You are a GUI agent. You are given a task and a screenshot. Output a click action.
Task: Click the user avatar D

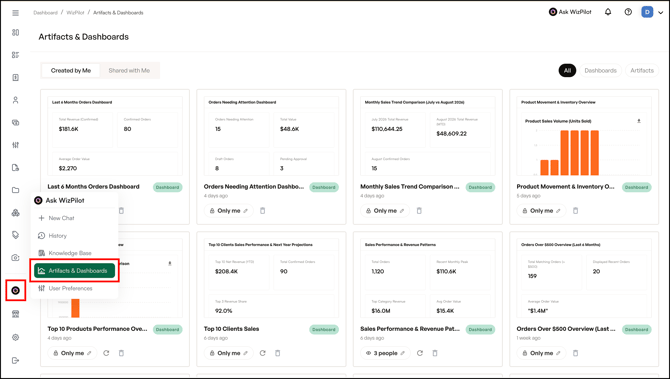tap(647, 12)
